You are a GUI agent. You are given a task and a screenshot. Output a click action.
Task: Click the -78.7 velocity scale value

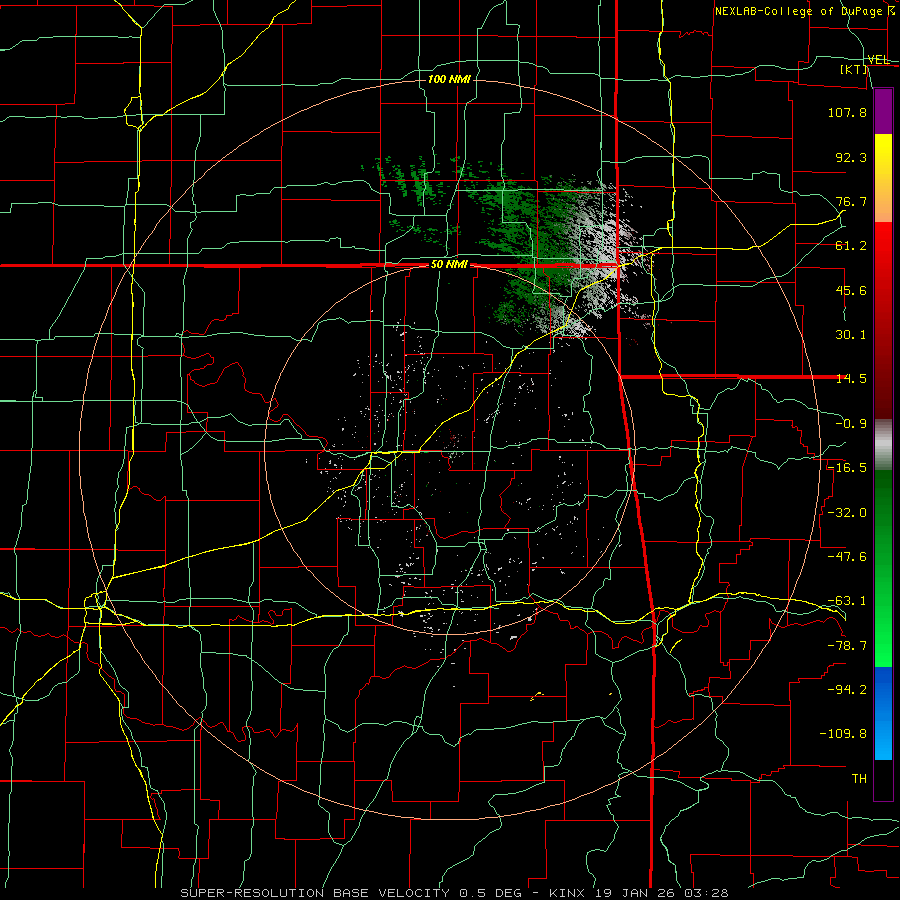tap(847, 646)
